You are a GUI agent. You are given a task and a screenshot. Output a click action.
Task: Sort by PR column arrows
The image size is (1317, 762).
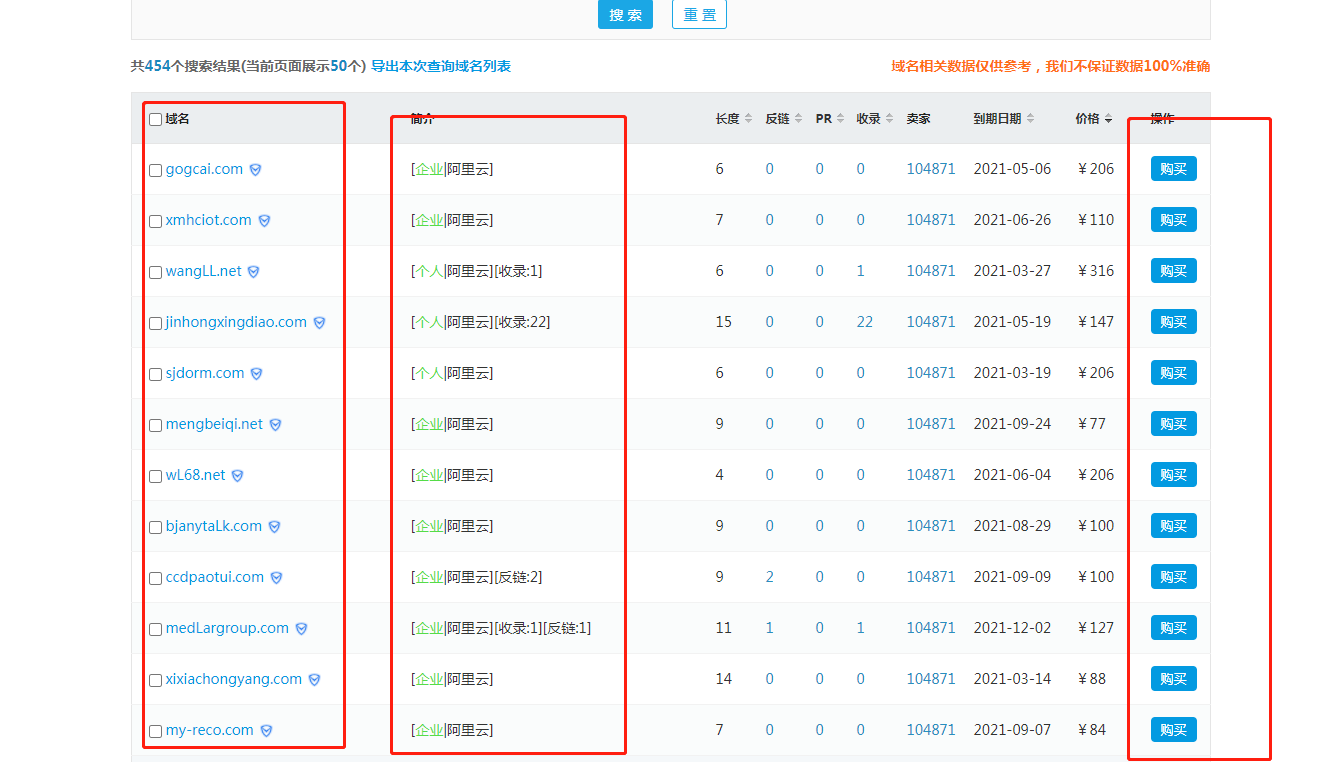point(840,119)
